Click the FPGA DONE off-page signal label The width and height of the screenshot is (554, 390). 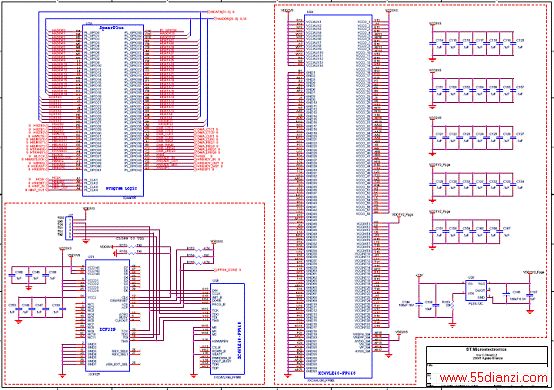click(228, 270)
